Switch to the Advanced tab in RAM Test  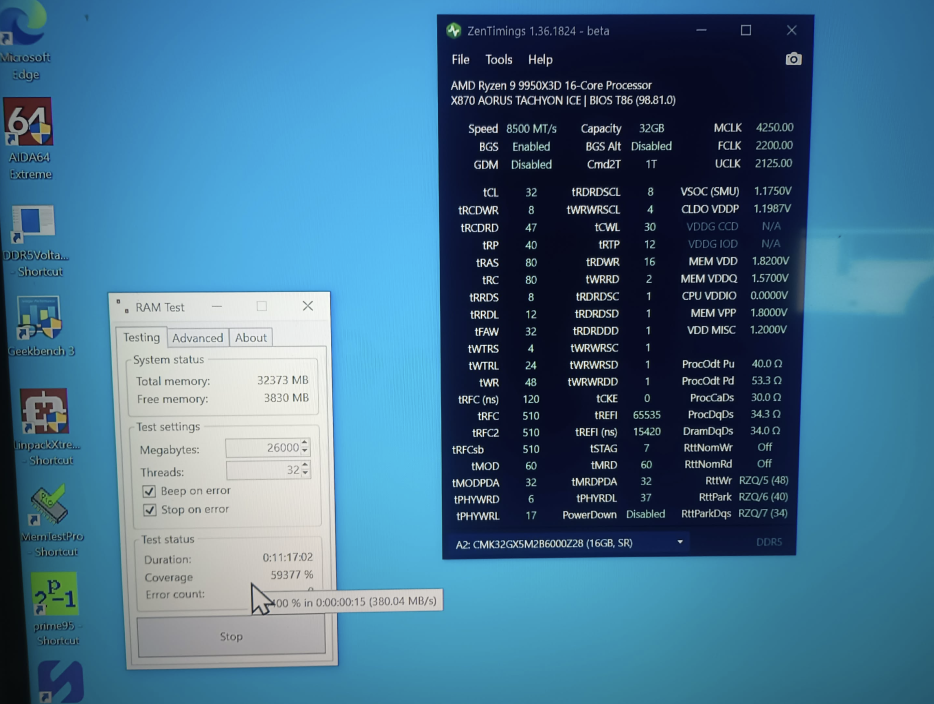[x=197, y=338]
